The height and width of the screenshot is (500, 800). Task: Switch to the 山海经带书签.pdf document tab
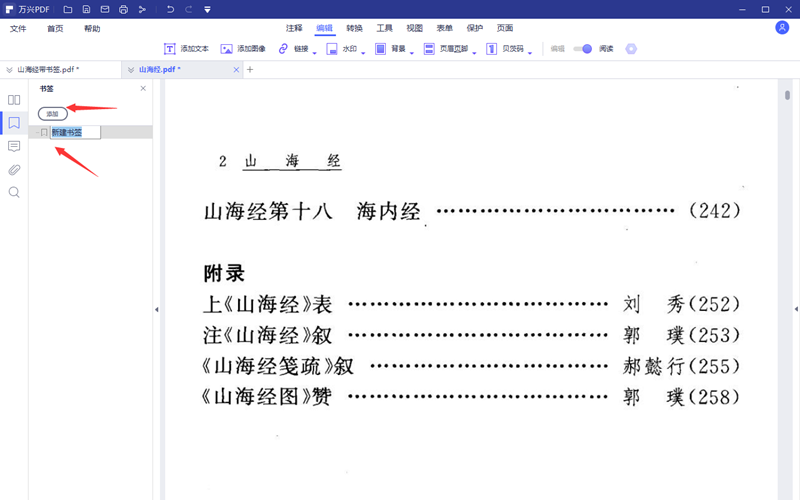[x=48, y=70]
